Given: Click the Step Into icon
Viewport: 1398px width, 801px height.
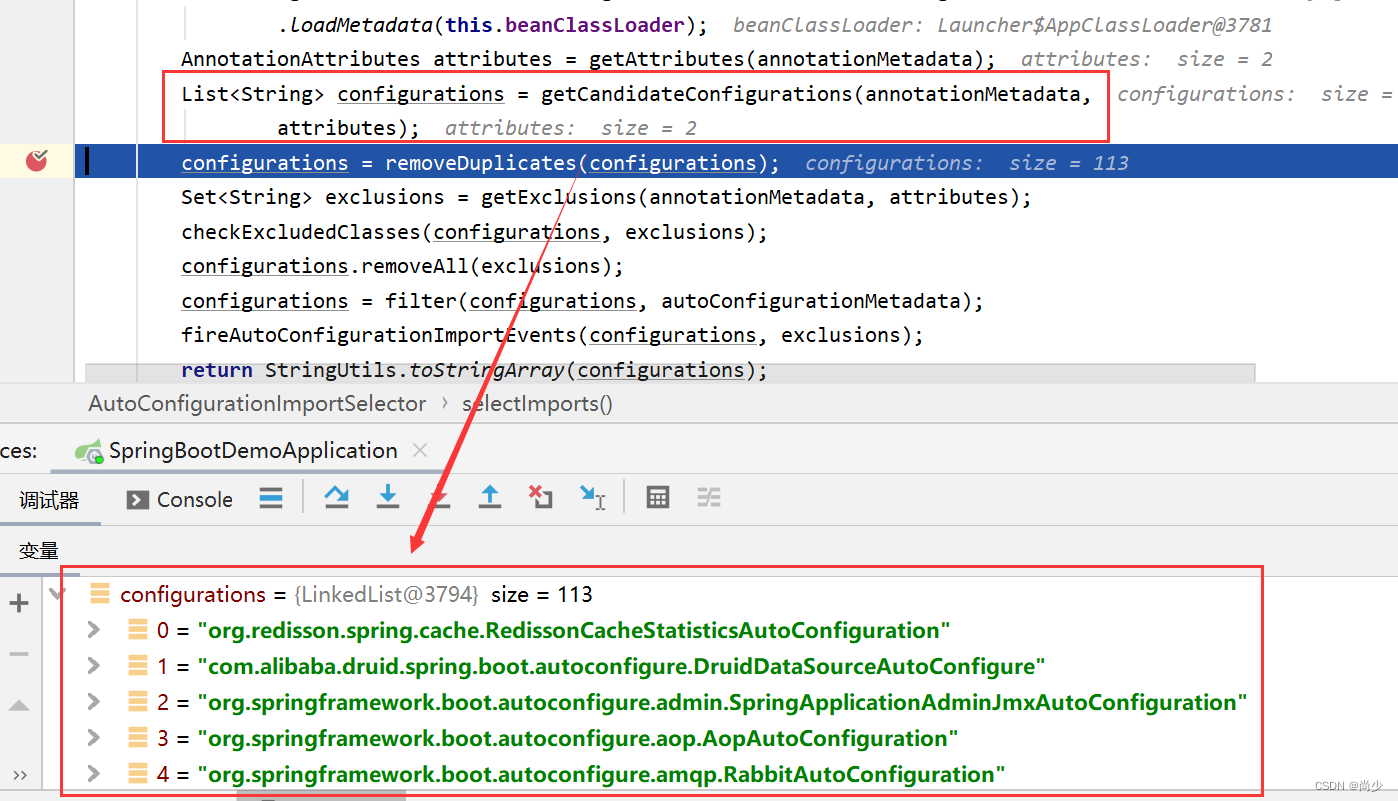Looking at the screenshot, I should coord(388,497).
